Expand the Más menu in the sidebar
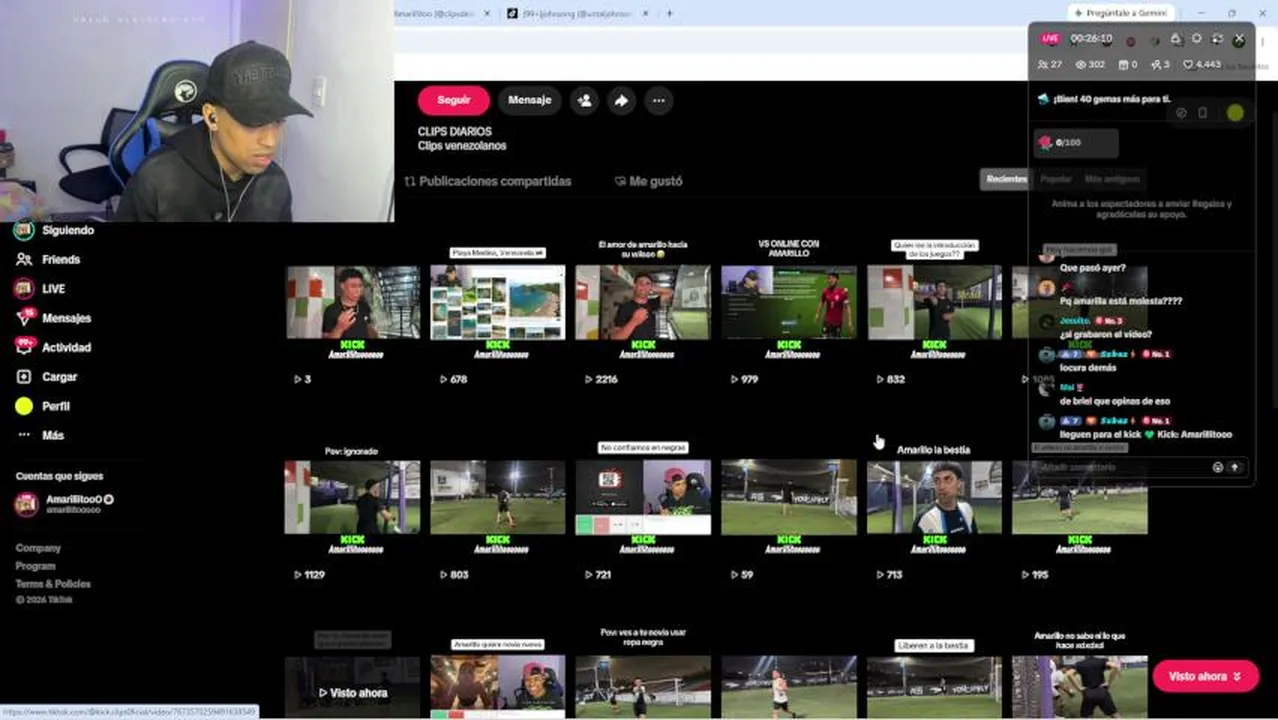The height and width of the screenshot is (720, 1278). pos(40,435)
